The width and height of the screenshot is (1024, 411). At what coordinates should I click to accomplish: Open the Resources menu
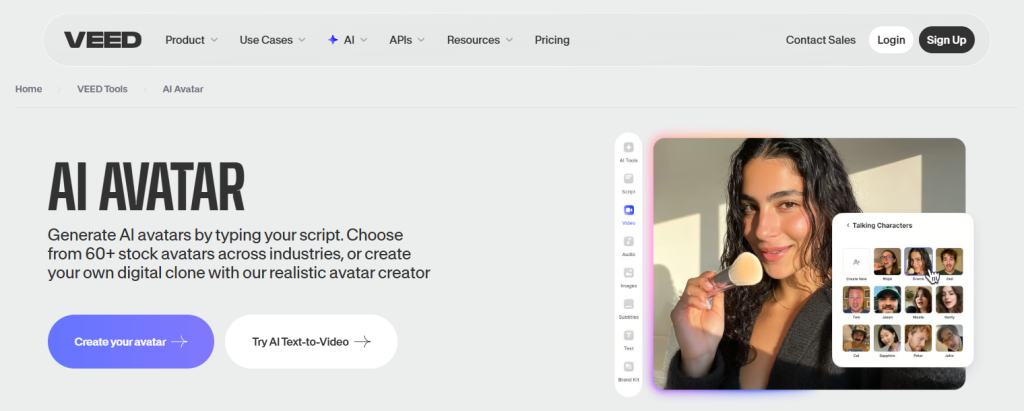click(x=473, y=40)
